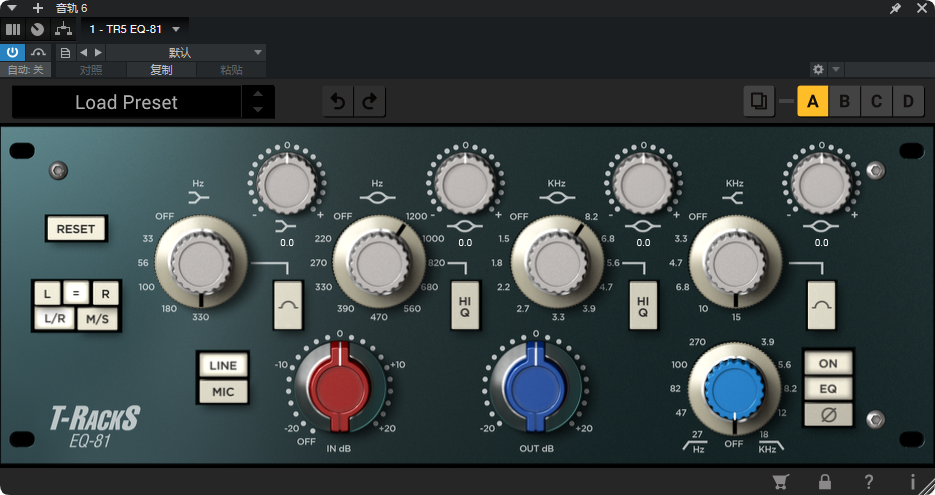
Task: Click the high-mid gain knob
Action: click(x=643, y=183)
